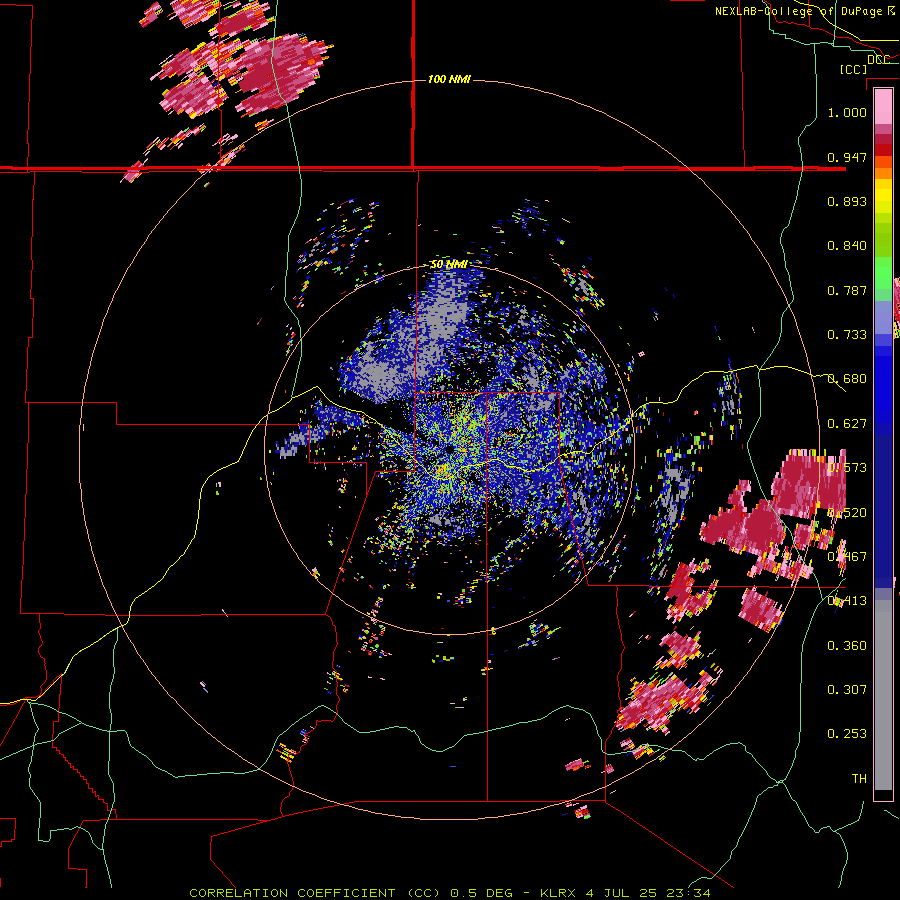Pick the light pink segment of the color bar
900x900 pixels.
coord(883,106)
